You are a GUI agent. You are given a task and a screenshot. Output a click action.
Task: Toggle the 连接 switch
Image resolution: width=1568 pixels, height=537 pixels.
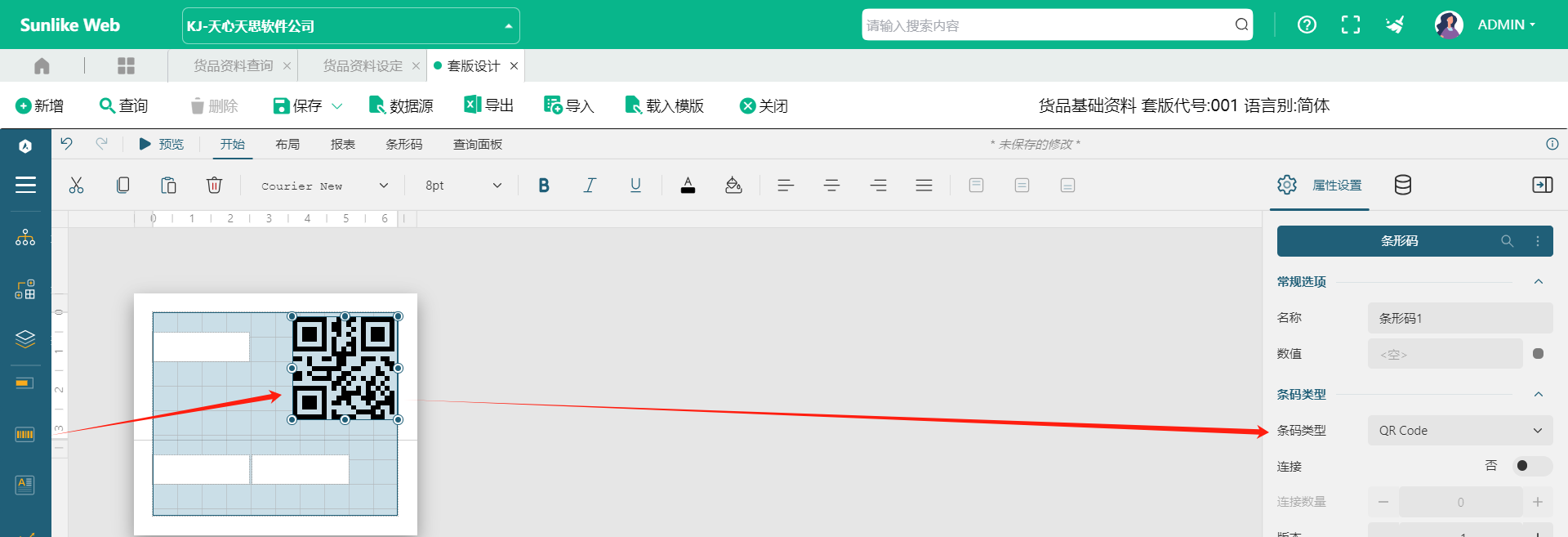click(x=1531, y=466)
